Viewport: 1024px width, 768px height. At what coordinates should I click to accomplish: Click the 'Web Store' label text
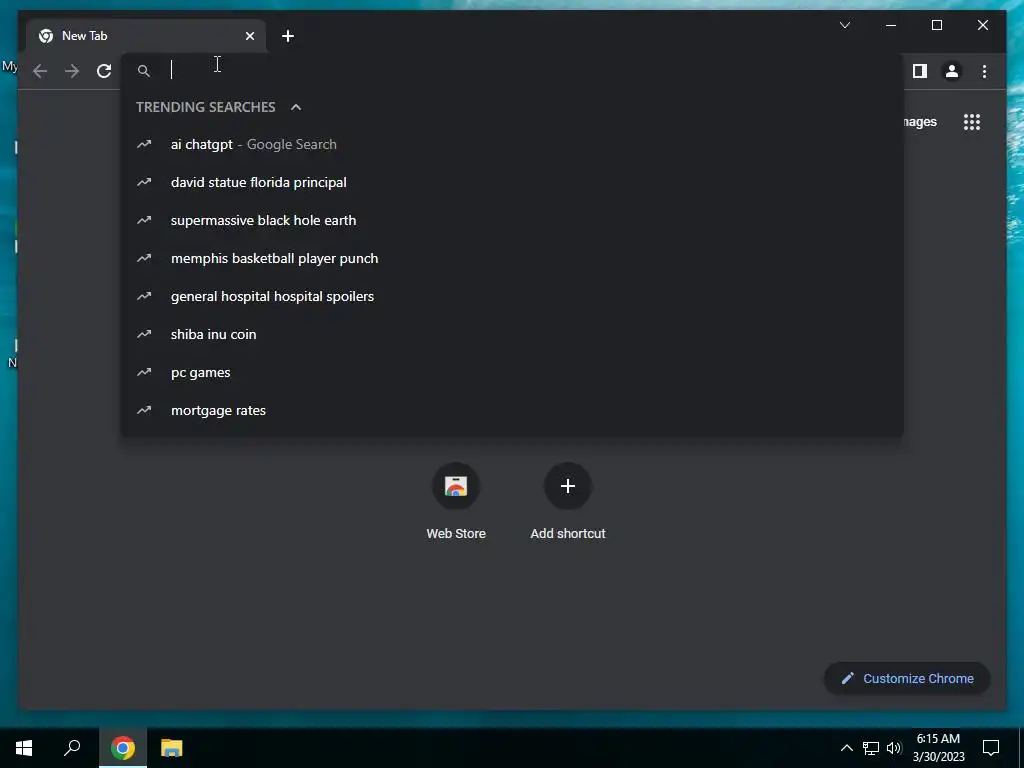456,534
